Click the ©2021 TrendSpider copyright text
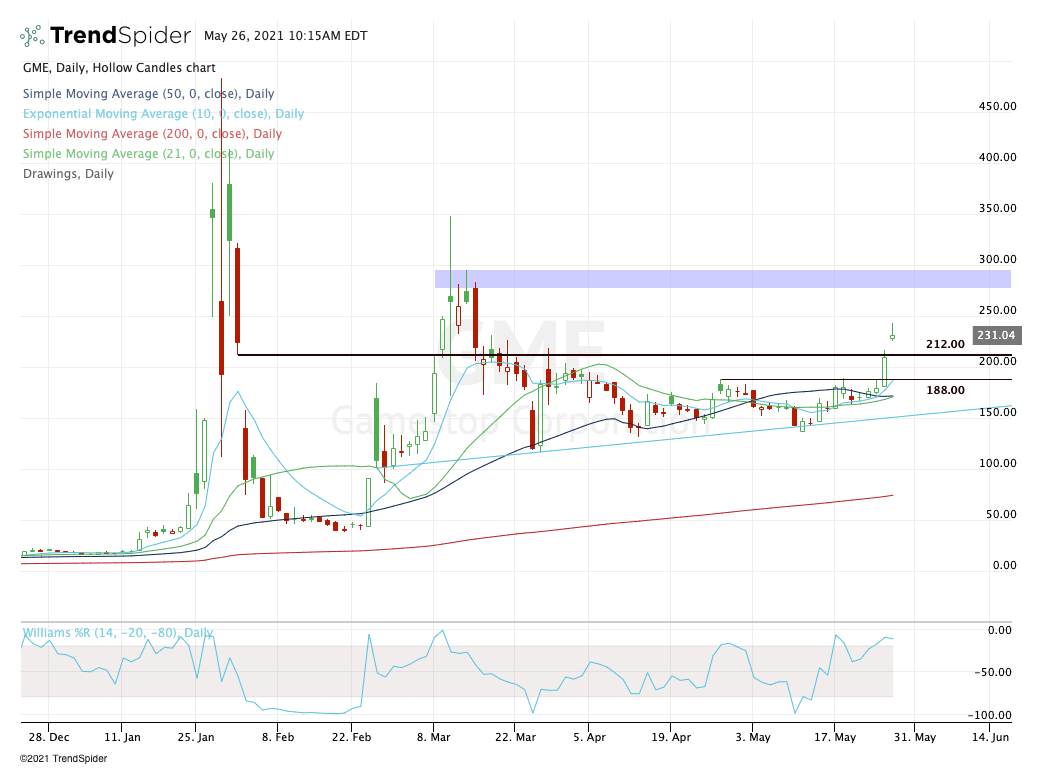1042x768 pixels. click(x=63, y=758)
